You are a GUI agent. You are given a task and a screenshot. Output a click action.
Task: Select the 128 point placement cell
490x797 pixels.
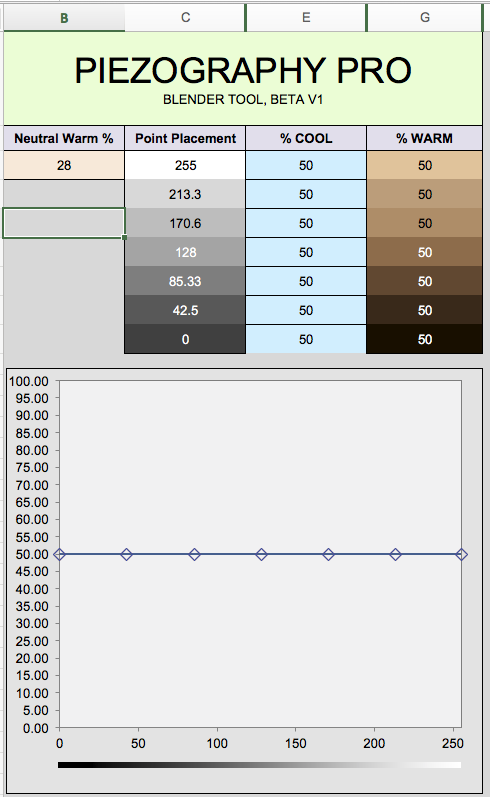pos(185,252)
